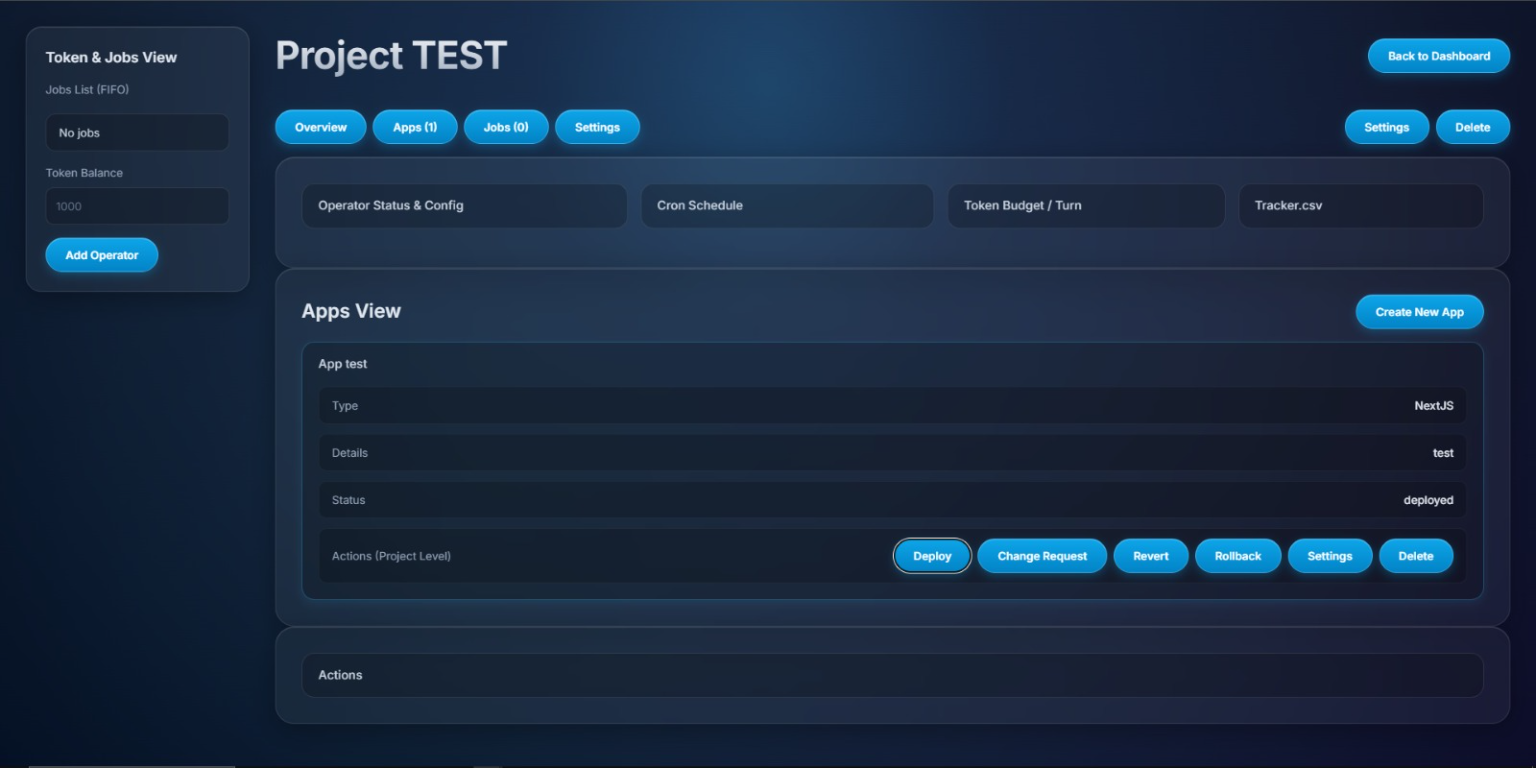This screenshot has width=1536, height=768.
Task: Revert the App test
Action: pyautogui.click(x=1151, y=556)
